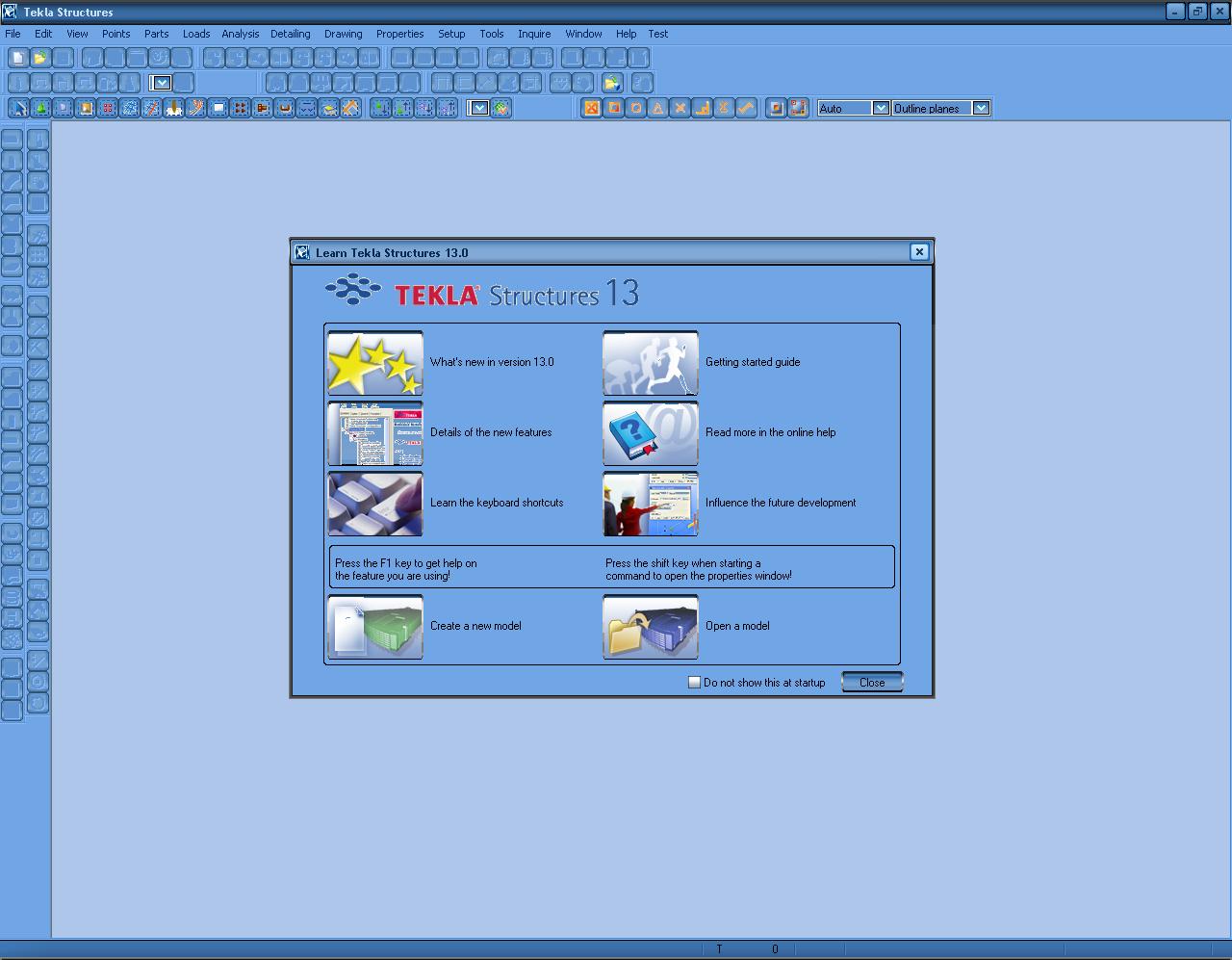Open the dropdown in second toolbar row
This screenshot has height=960, width=1232.
(162, 83)
